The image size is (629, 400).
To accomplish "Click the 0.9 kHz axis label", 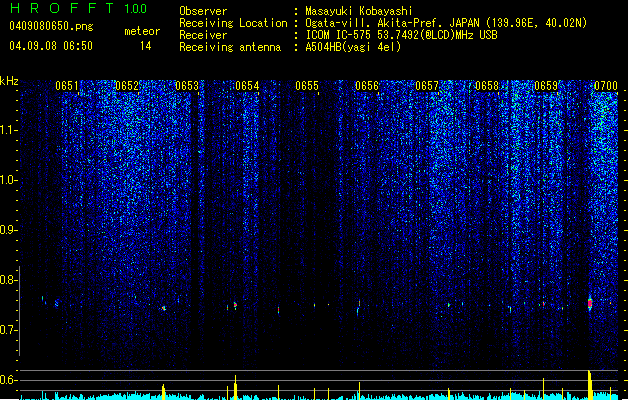I will (7, 230).
